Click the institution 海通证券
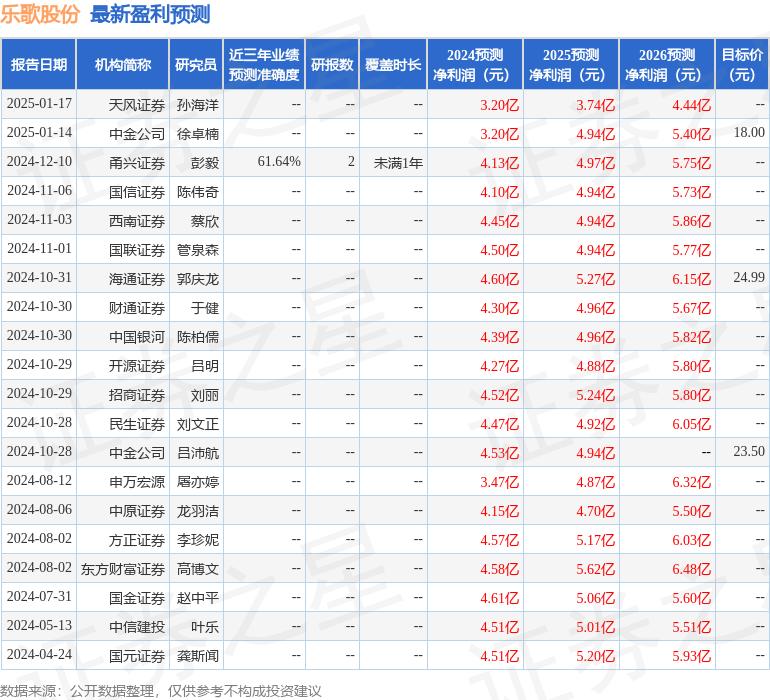Viewport: 770px width, 700px height. pyautogui.click(x=137, y=279)
